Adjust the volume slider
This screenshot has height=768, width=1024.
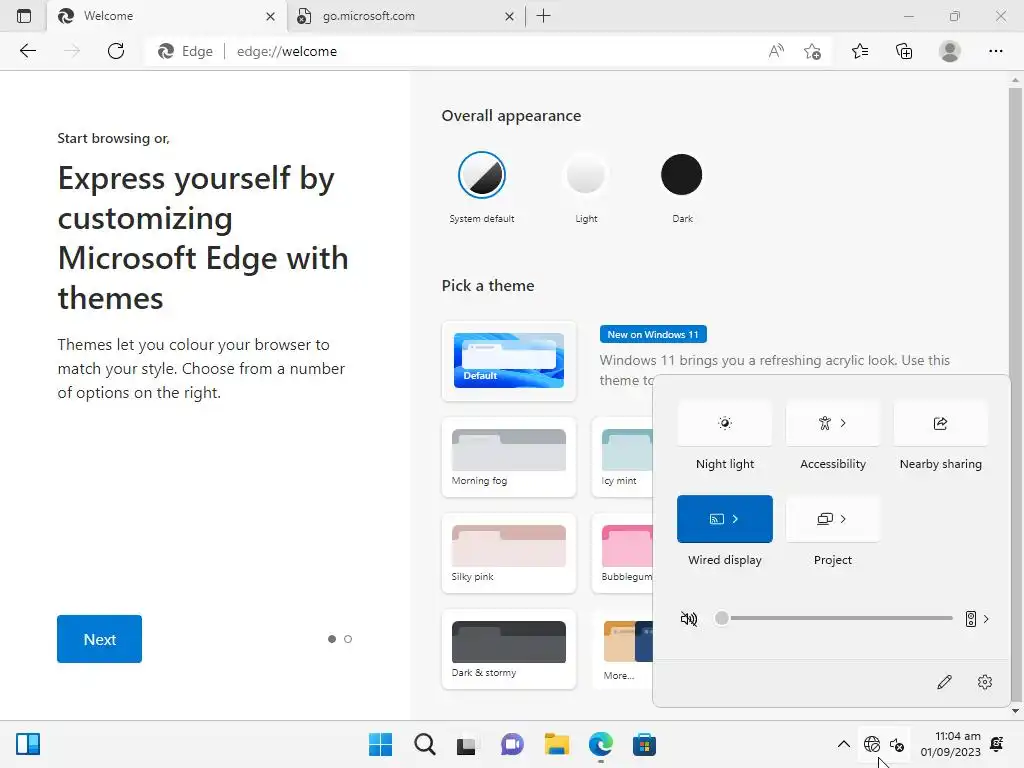click(x=834, y=618)
